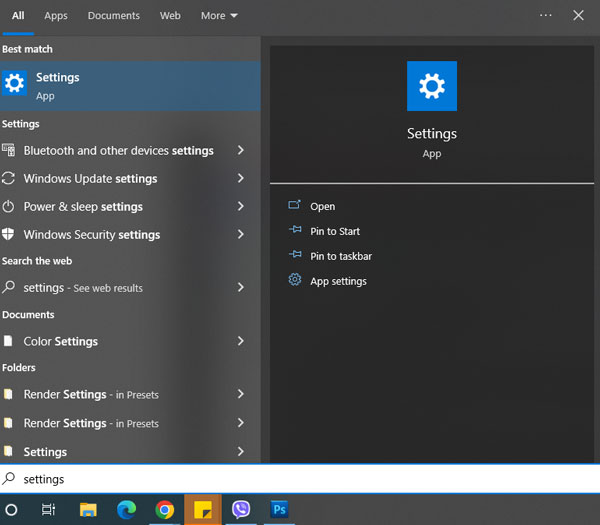Launch File Explorer from the taskbar
The height and width of the screenshot is (525, 600).
click(x=88, y=510)
